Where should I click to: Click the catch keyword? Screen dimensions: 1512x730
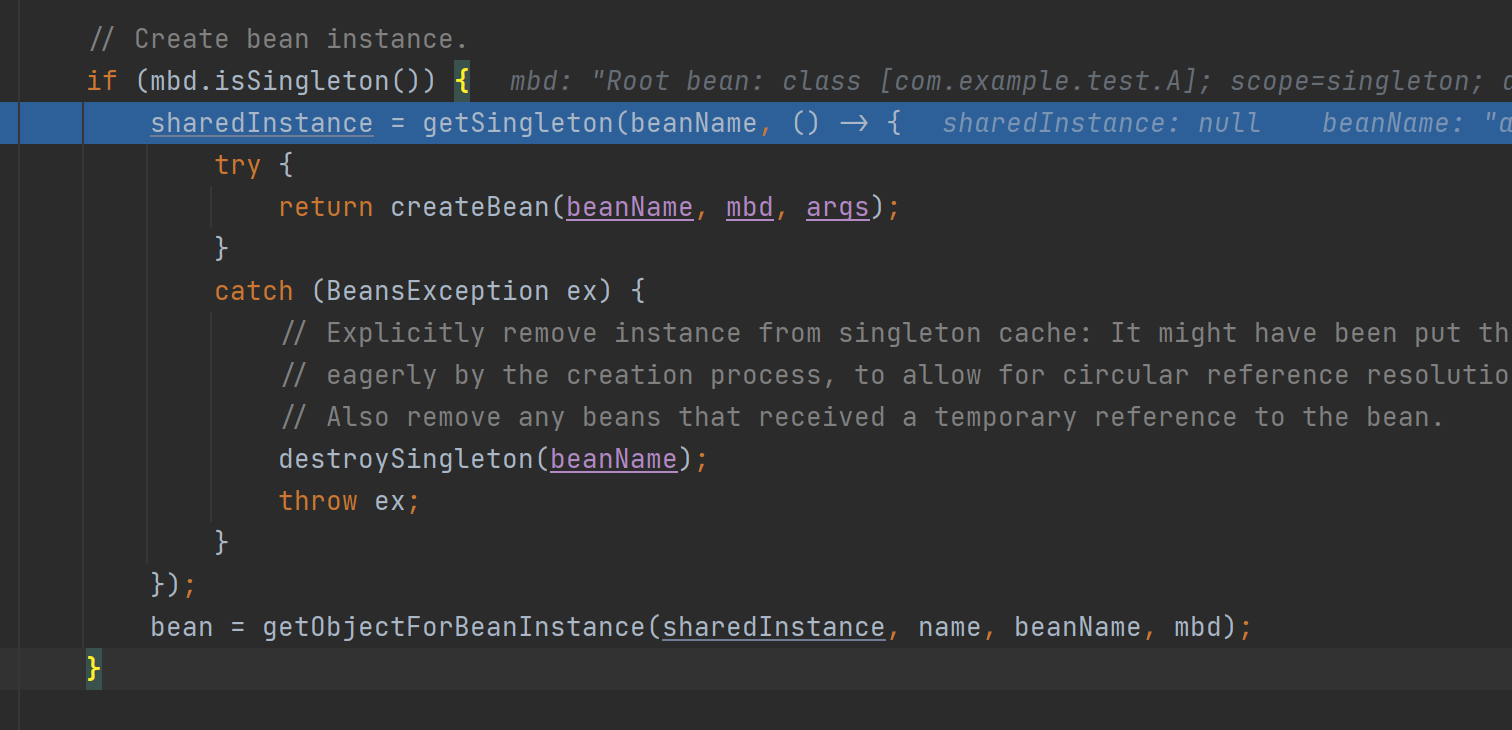(x=254, y=291)
